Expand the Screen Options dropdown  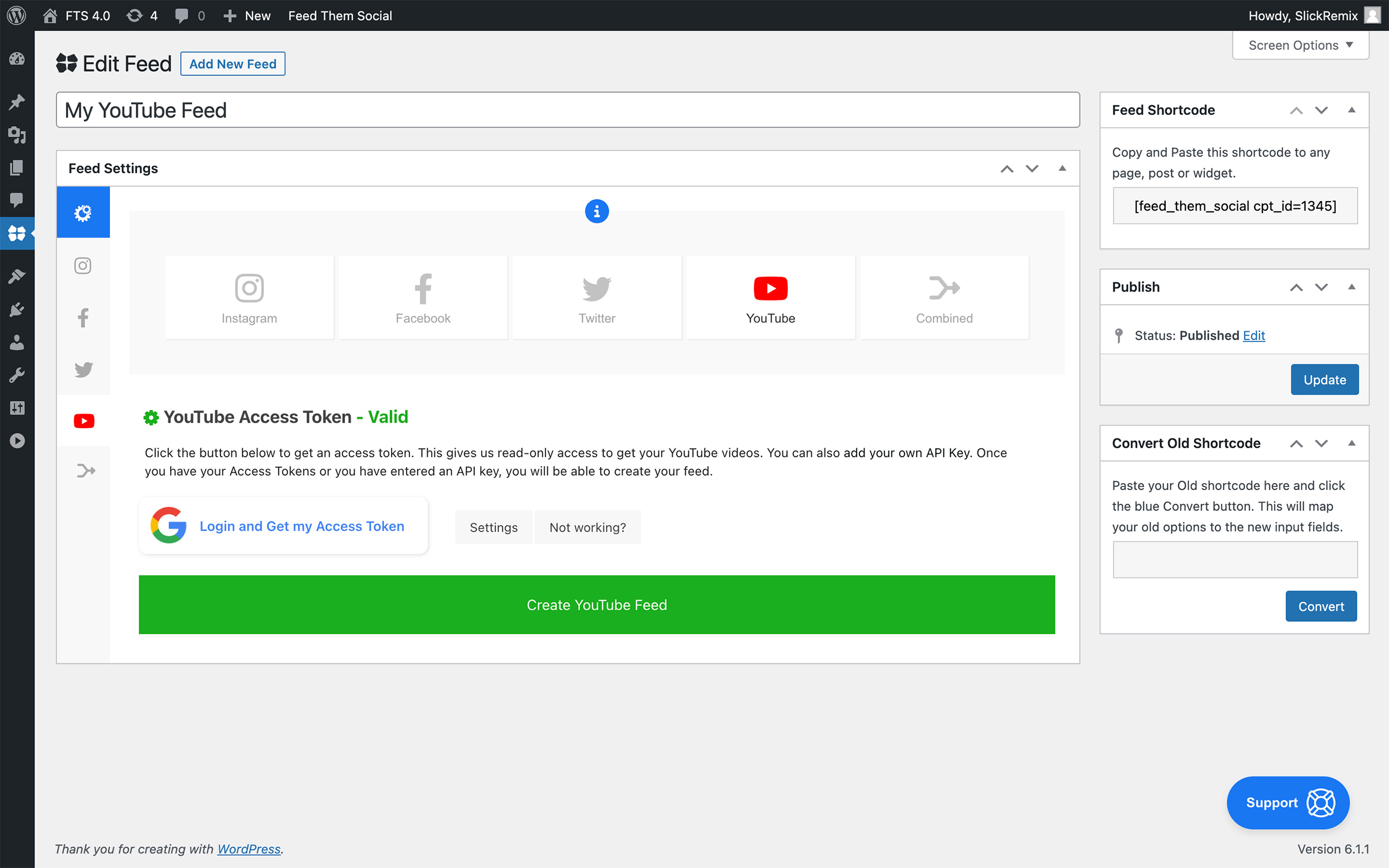(1301, 46)
